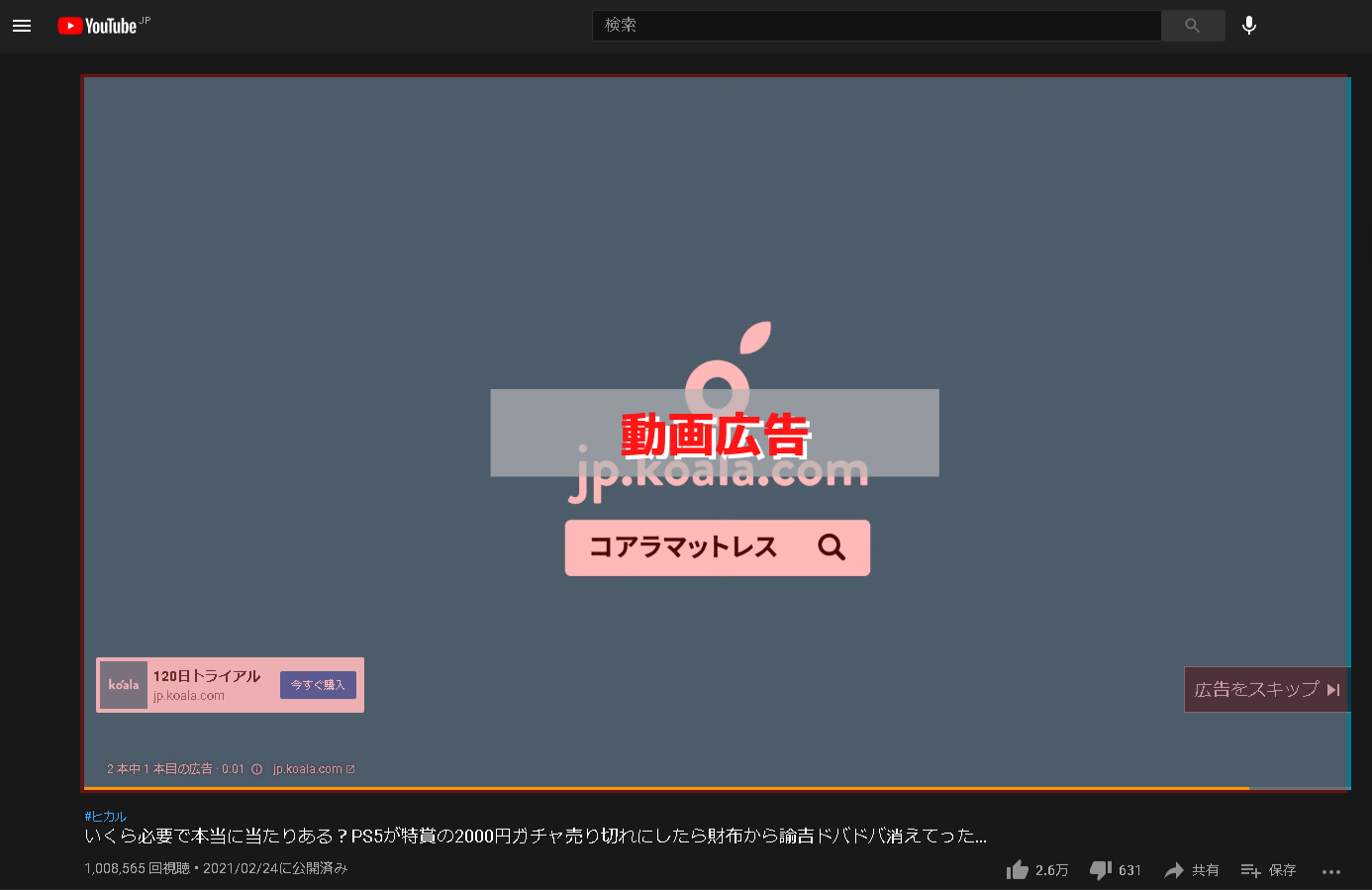Click the 1,008,565 回視聴 view count
The width and height of the screenshot is (1372, 890).
(x=137, y=868)
